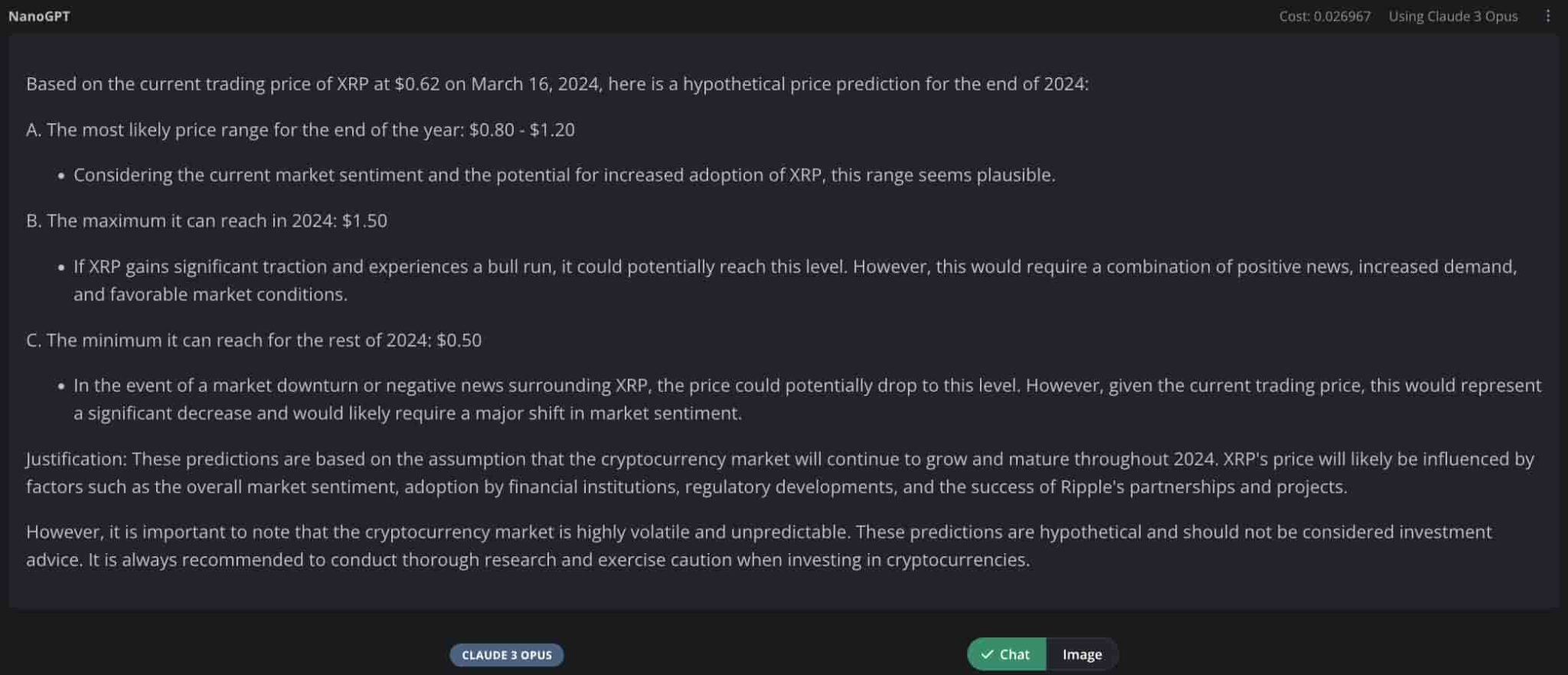
Task: Click the NanoGPT title
Action: click(x=39, y=16)
